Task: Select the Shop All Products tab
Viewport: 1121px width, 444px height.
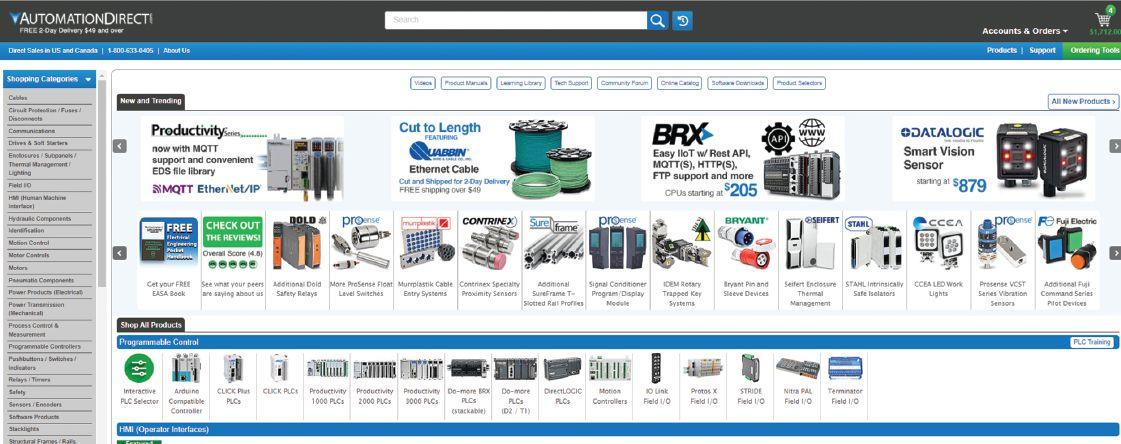Action: (151, 325)
